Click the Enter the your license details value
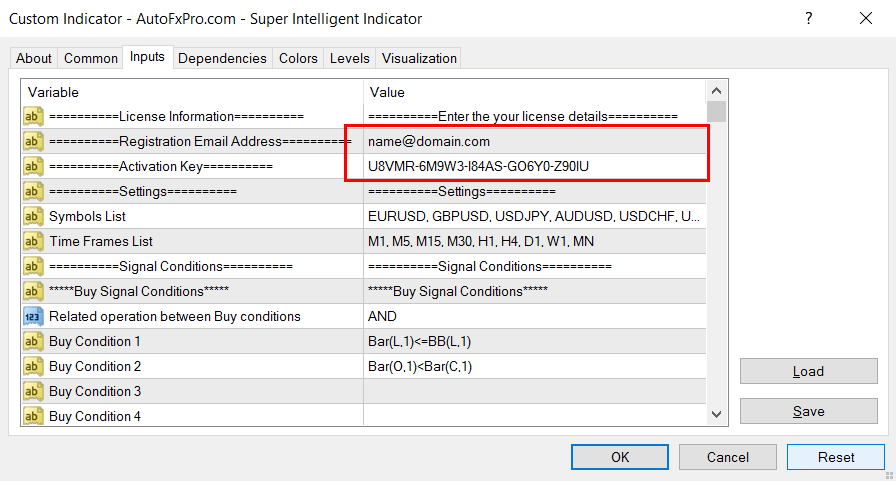This screenshot has width=896, height=481. 535,117
